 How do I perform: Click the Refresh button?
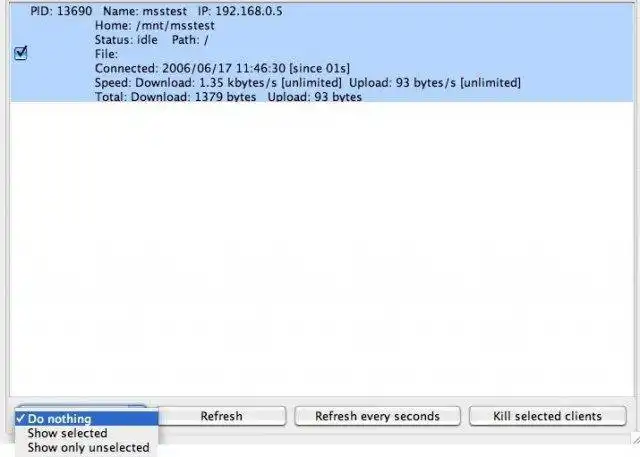point(222,416)
